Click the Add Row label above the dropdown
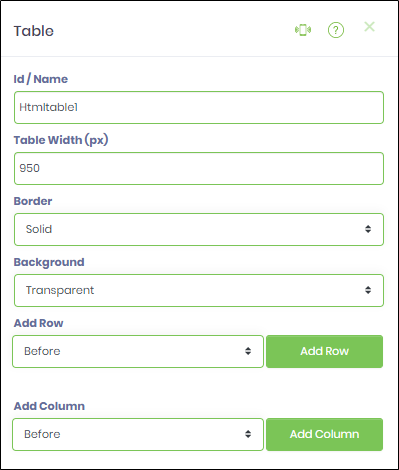This screenshot has width=399, height=470. click(38, 323)
